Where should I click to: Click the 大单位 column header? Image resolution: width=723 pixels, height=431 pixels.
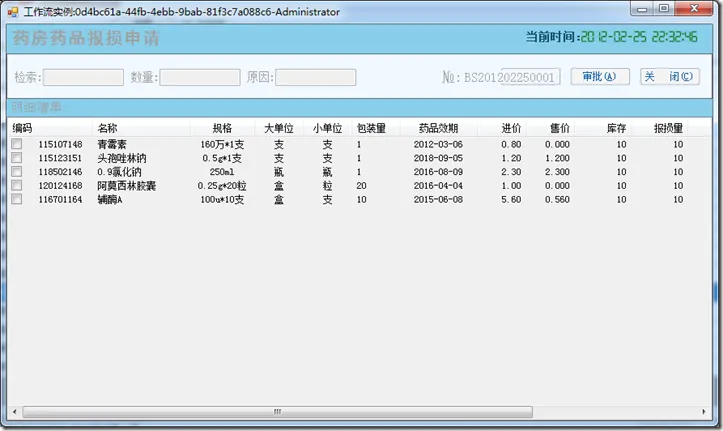tap(279, 128)
